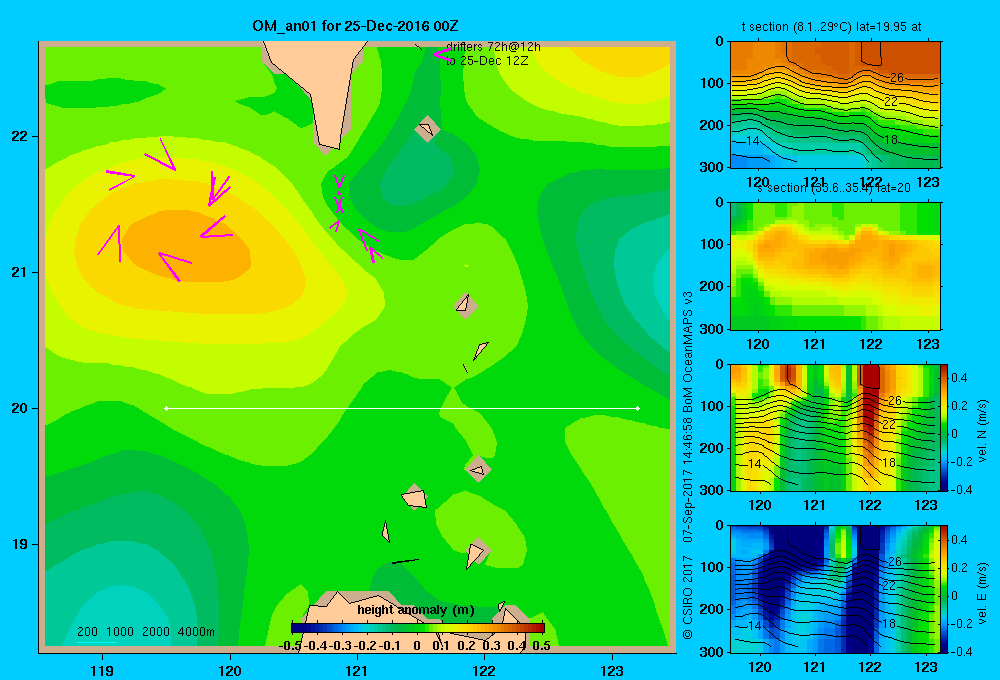Click the 'vel. E (m/s)' axis label
This screenshot has height=680, width=1000.
pyautogui.click(x=982, y=593)
